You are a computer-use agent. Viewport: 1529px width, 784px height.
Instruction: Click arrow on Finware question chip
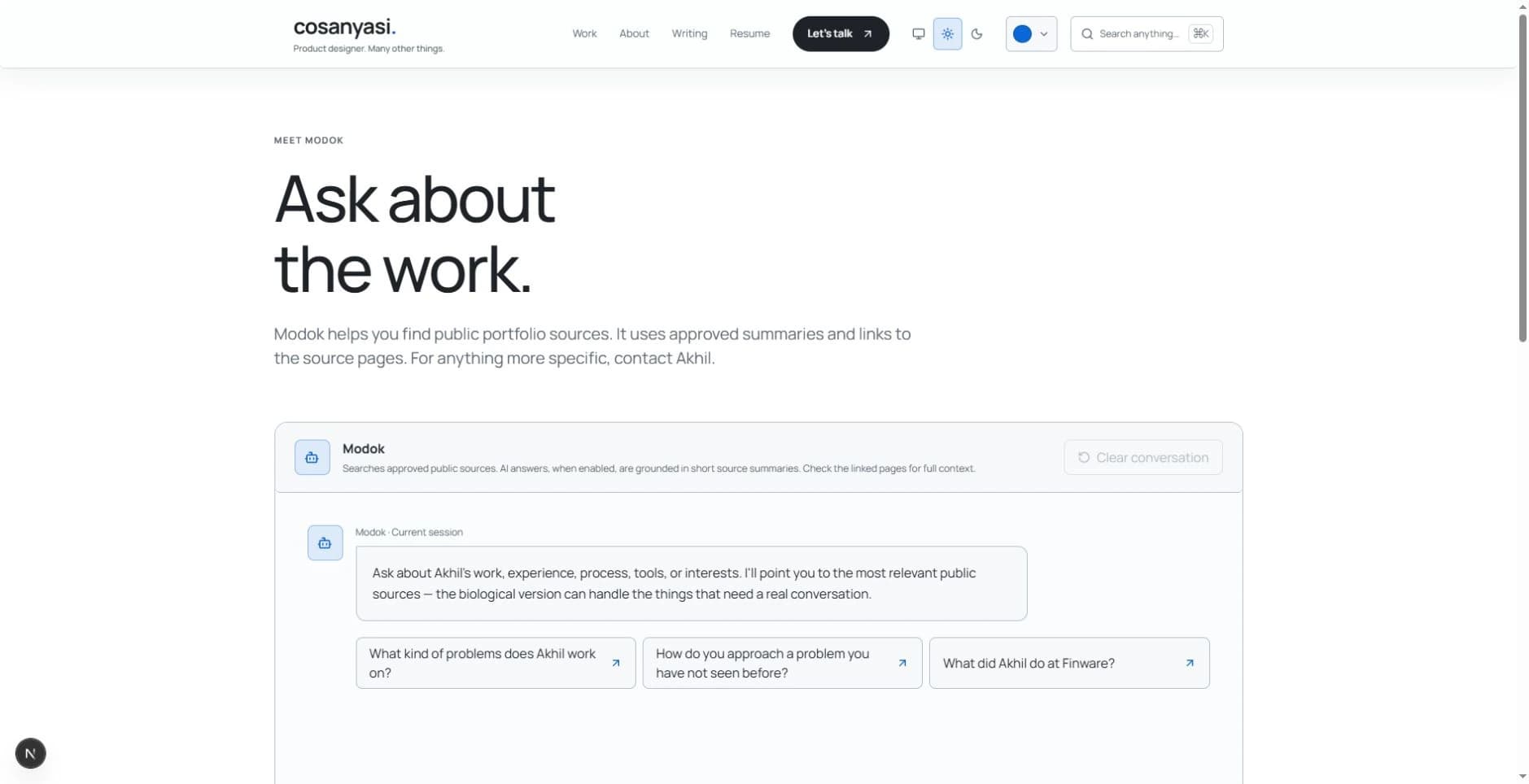pos(1189,663)
